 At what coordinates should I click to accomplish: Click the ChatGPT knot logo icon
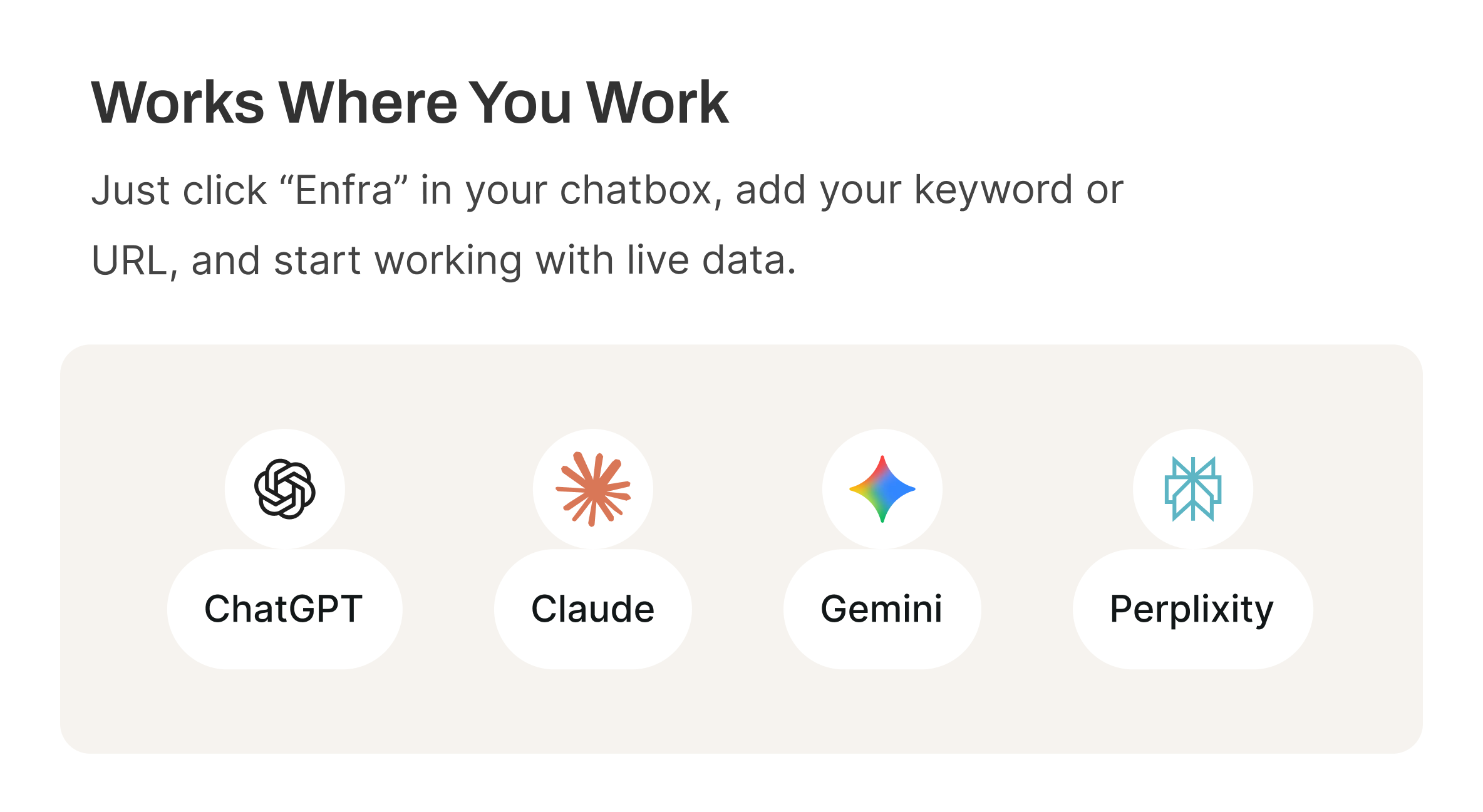(x=285, y=489)
